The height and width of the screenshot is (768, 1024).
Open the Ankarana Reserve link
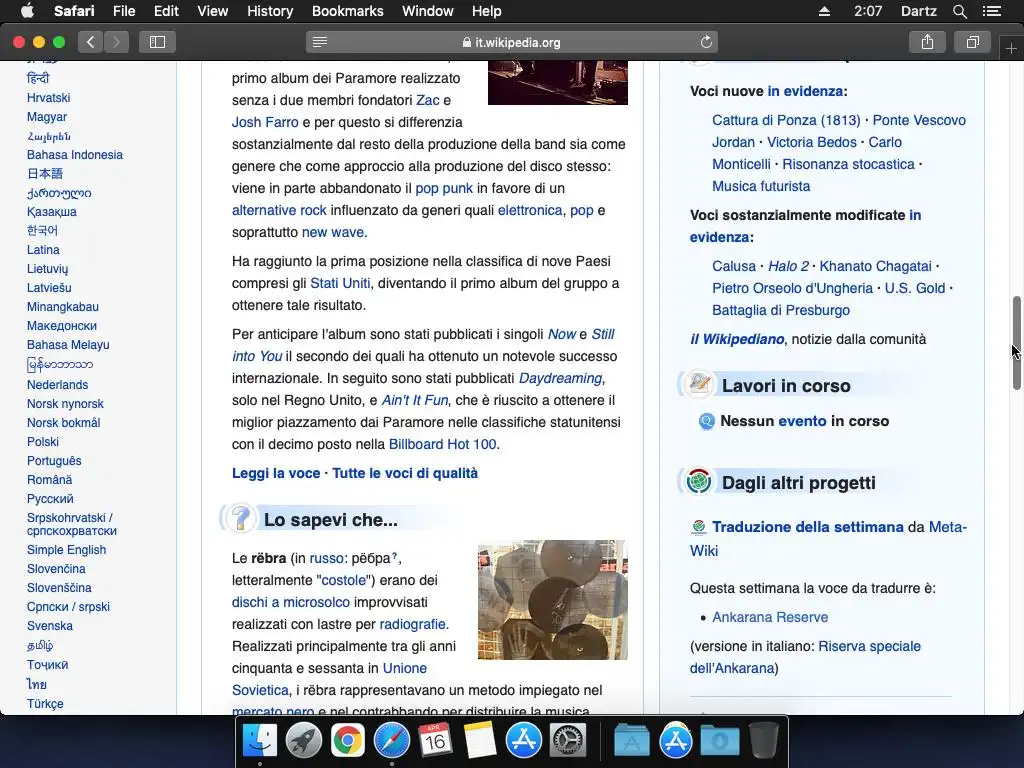(x=770, y=617)
